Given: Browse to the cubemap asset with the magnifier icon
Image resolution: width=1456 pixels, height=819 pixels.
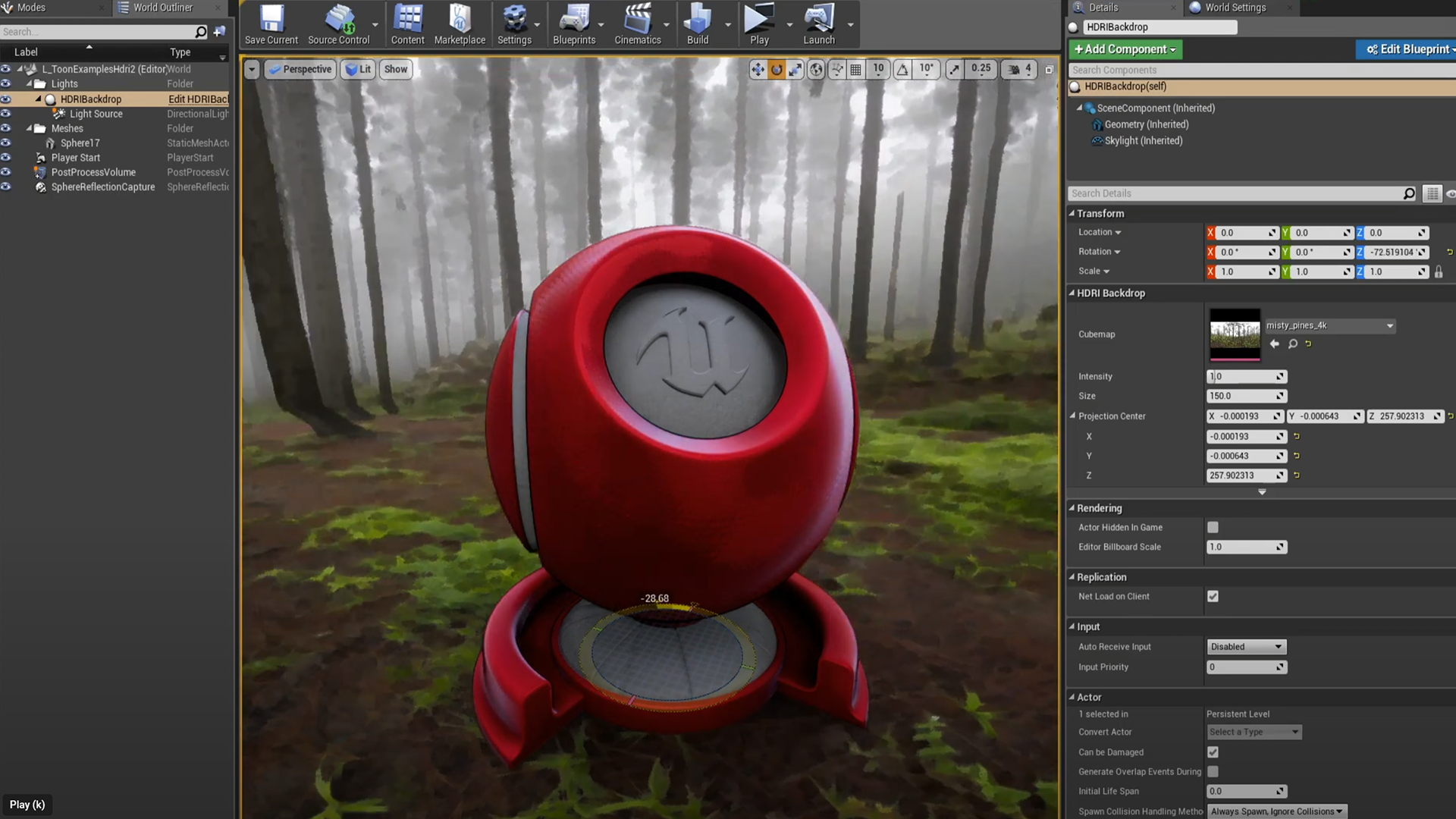Looking at the screenshot, I should click(x=1293, y=344).
